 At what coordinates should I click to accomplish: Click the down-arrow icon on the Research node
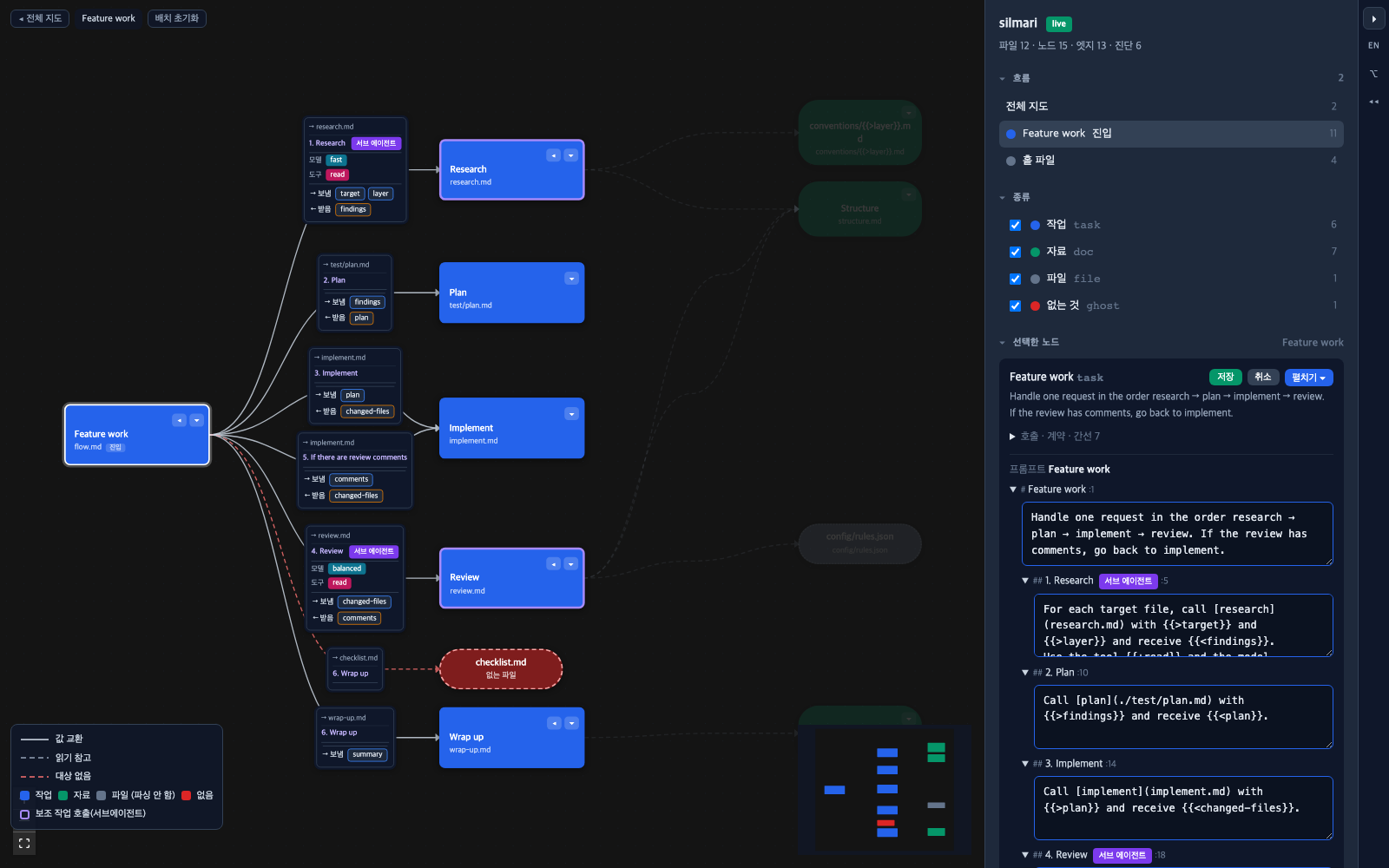point(571,155)
